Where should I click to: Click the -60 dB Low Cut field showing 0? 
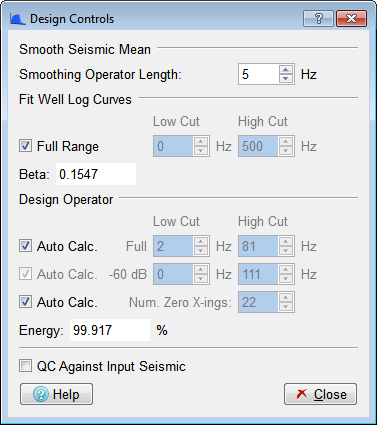tap(173, 274)
